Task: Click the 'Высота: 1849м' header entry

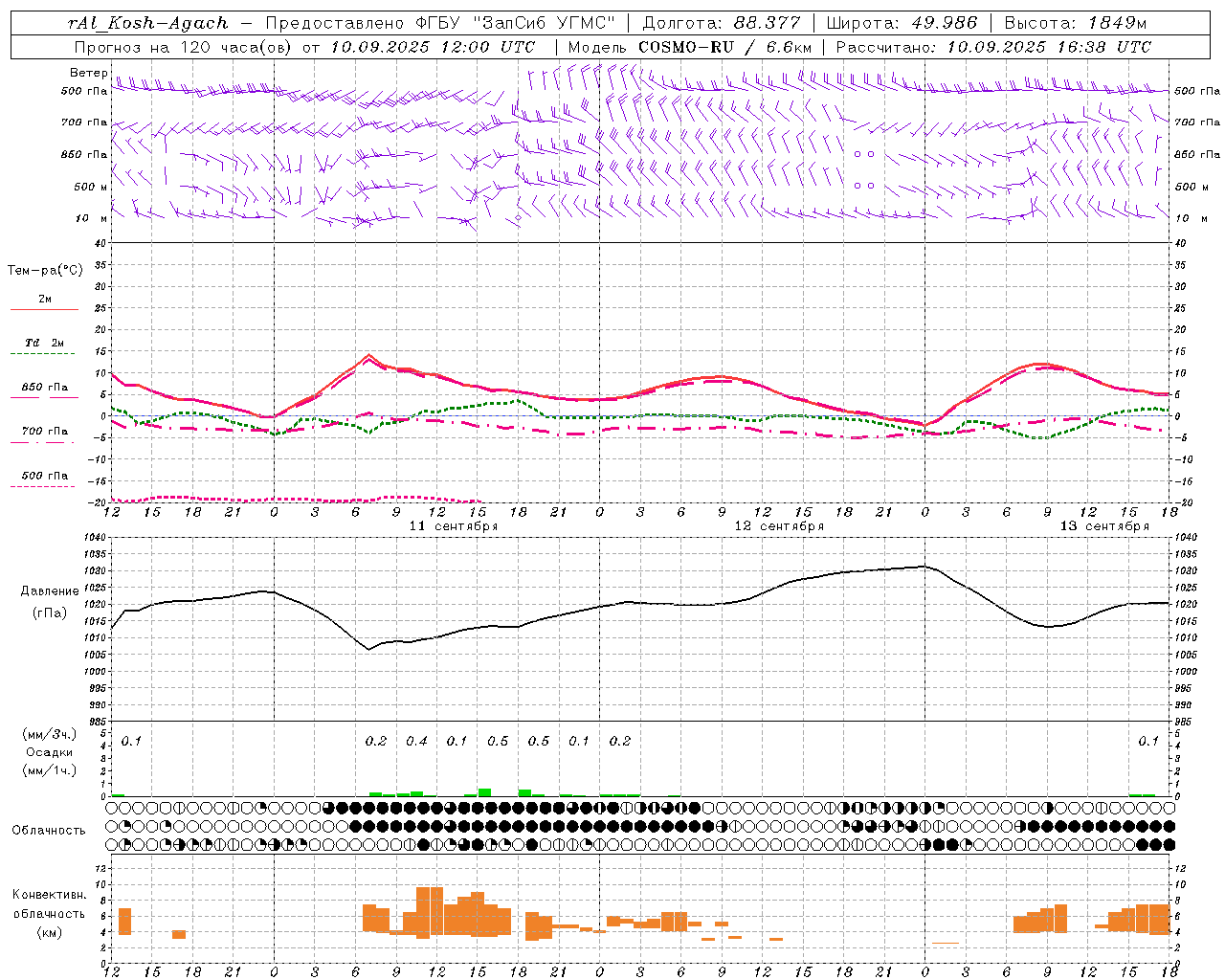Action: (1076, 23)
